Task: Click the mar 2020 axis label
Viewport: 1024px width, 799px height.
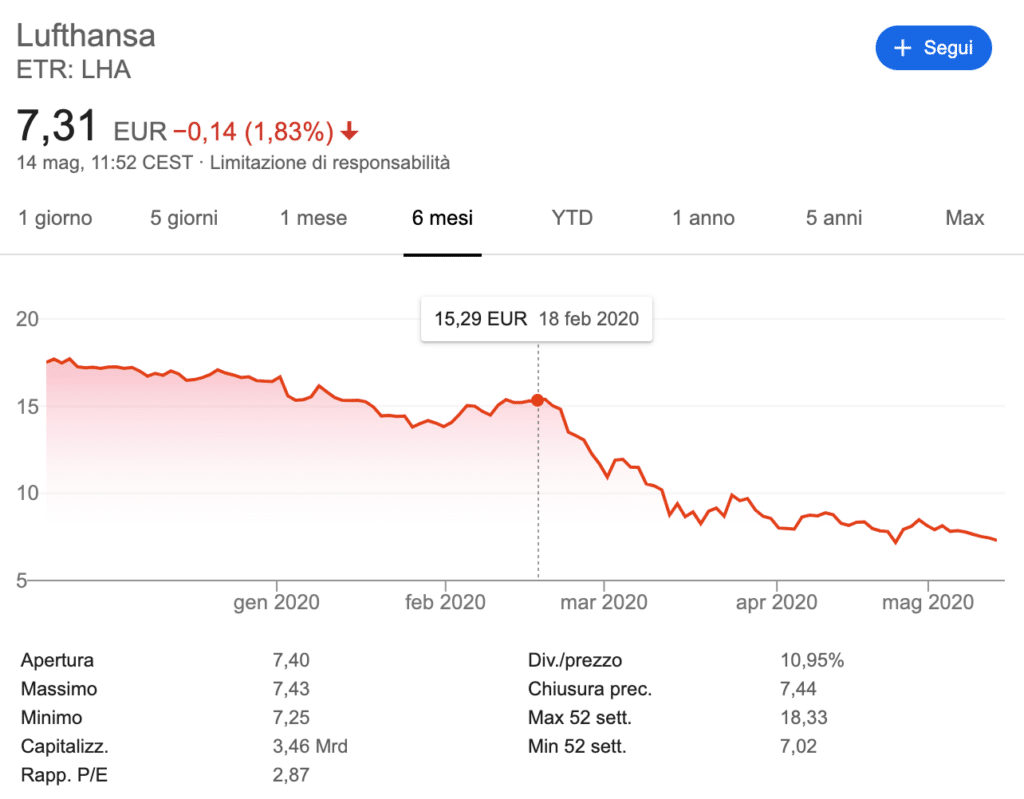Action: 603,602
